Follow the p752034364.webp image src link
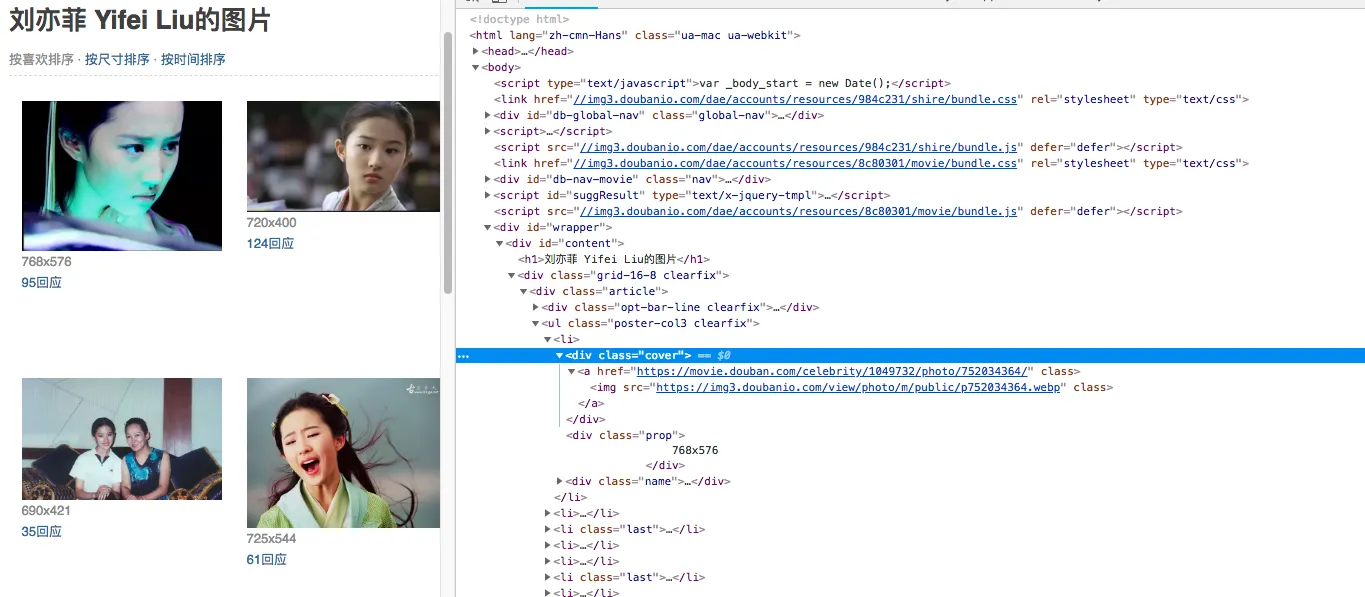 pos(860,387)
